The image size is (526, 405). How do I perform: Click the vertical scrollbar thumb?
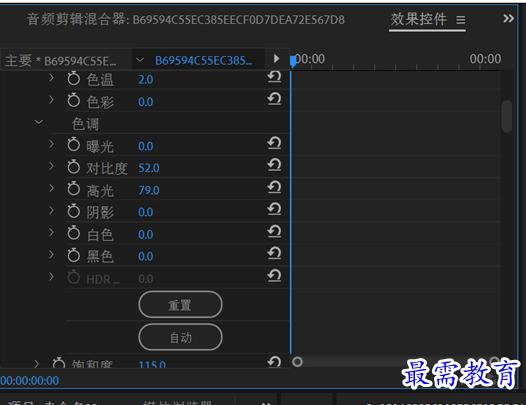click(507, 116)
